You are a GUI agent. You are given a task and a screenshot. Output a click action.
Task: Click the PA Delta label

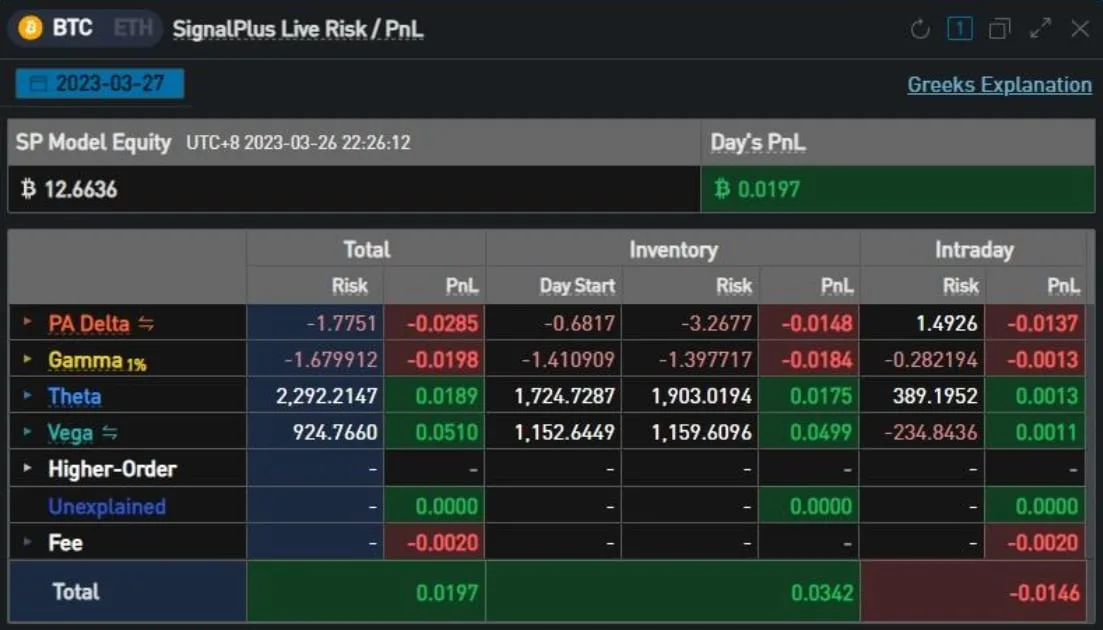tap(89, 323)
